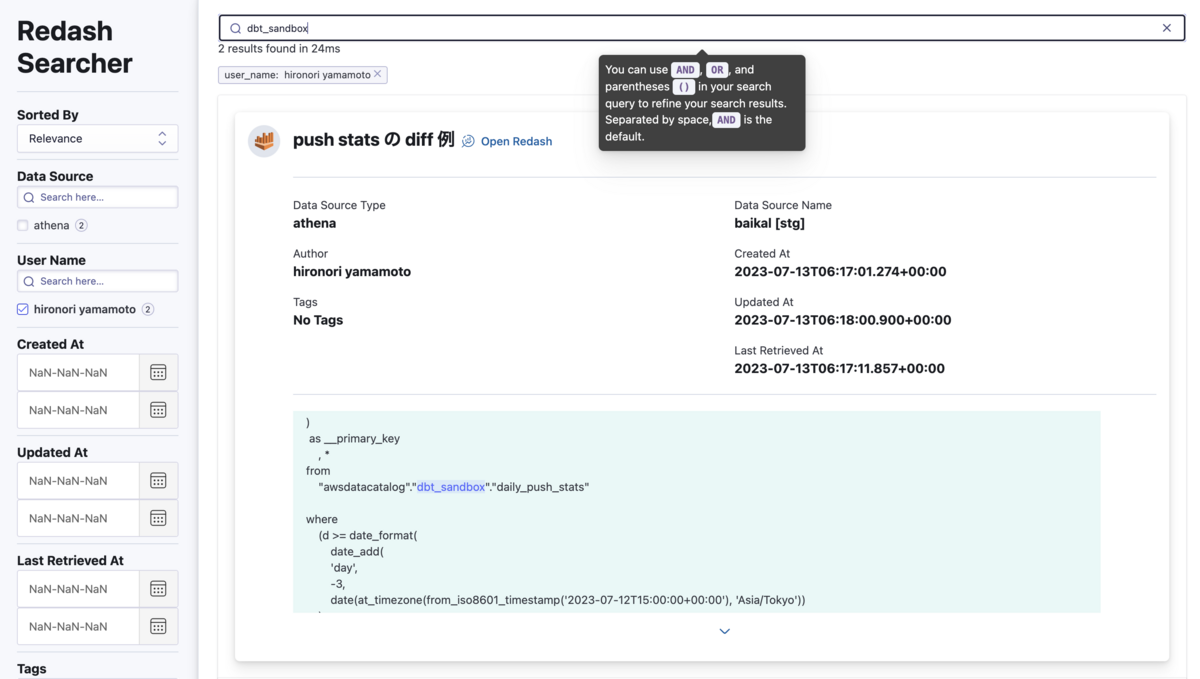Open the calendar picker for the first Created At field
The image size is (1200, 679).
click(x=158, y=372)
